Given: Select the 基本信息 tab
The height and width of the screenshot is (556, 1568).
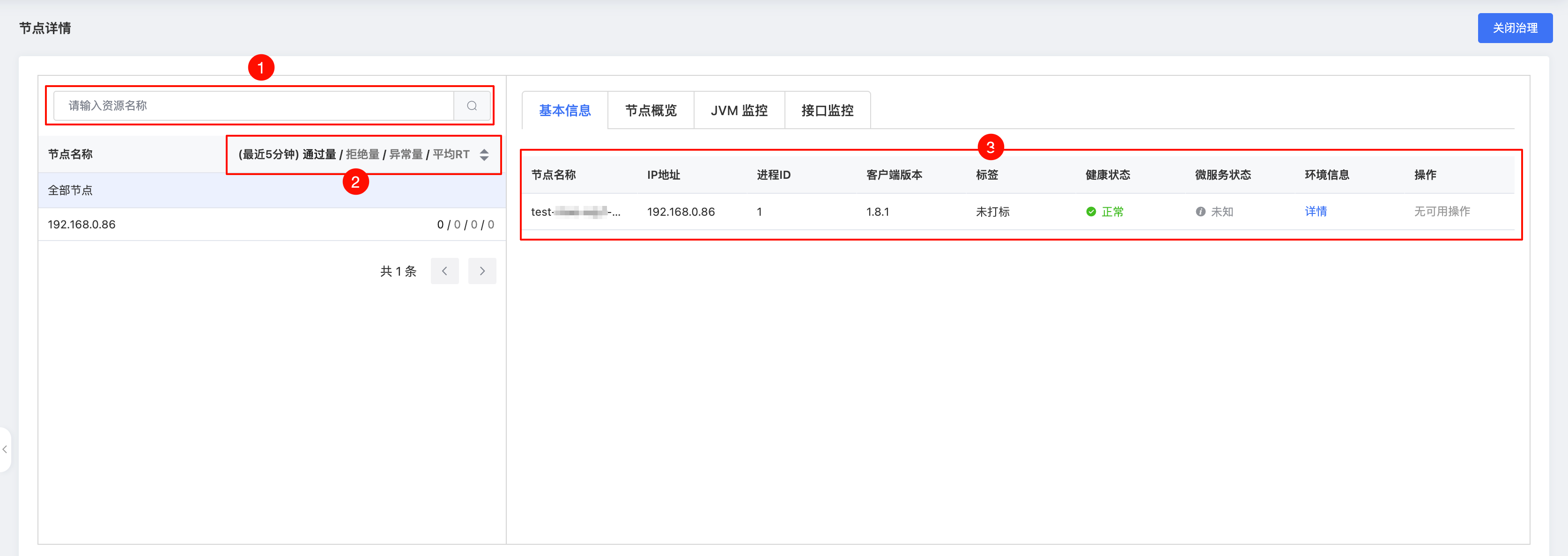Looking at the screenshot, I should (565, 111).
